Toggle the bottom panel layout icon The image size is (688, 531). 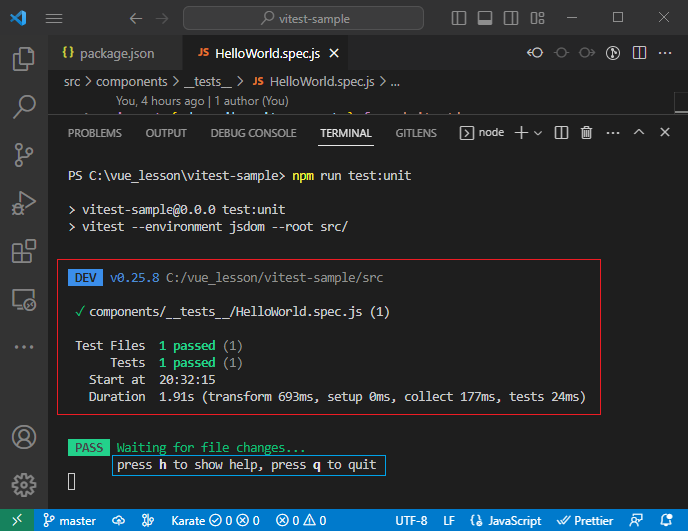tap(484, 18)
